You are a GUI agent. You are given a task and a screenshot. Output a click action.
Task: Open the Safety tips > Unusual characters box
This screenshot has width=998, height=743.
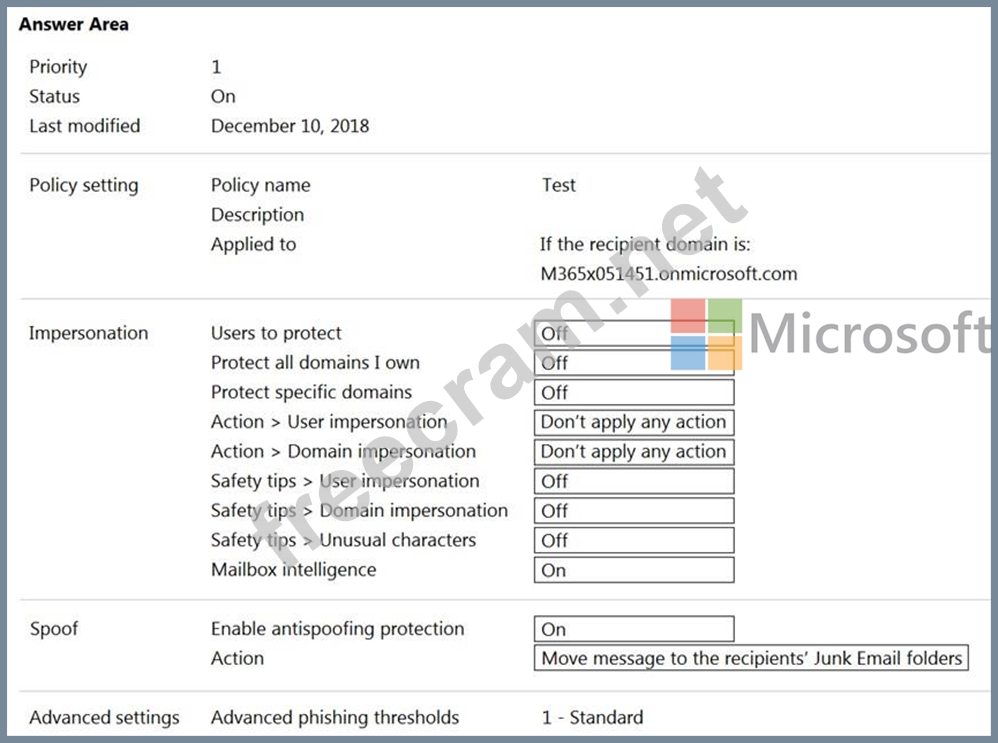633,540
